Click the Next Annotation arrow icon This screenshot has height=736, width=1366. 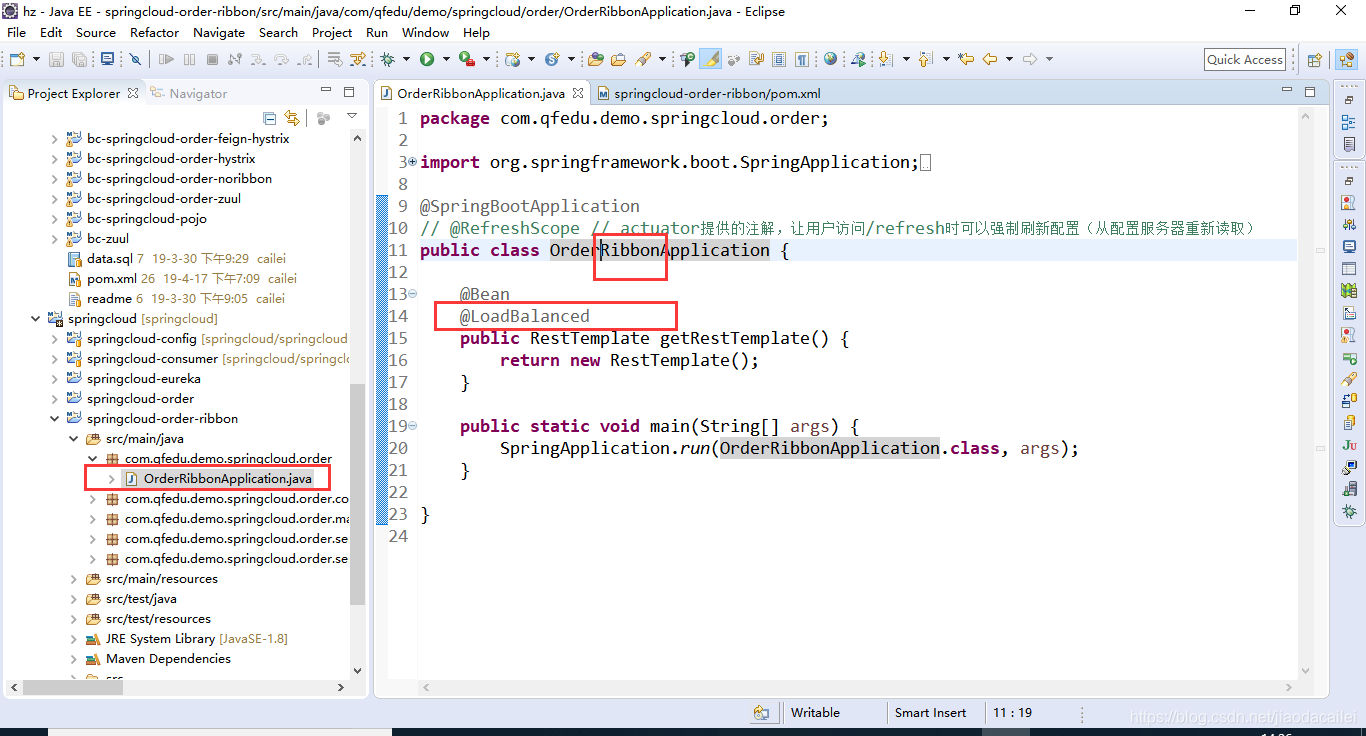(885, 59)
